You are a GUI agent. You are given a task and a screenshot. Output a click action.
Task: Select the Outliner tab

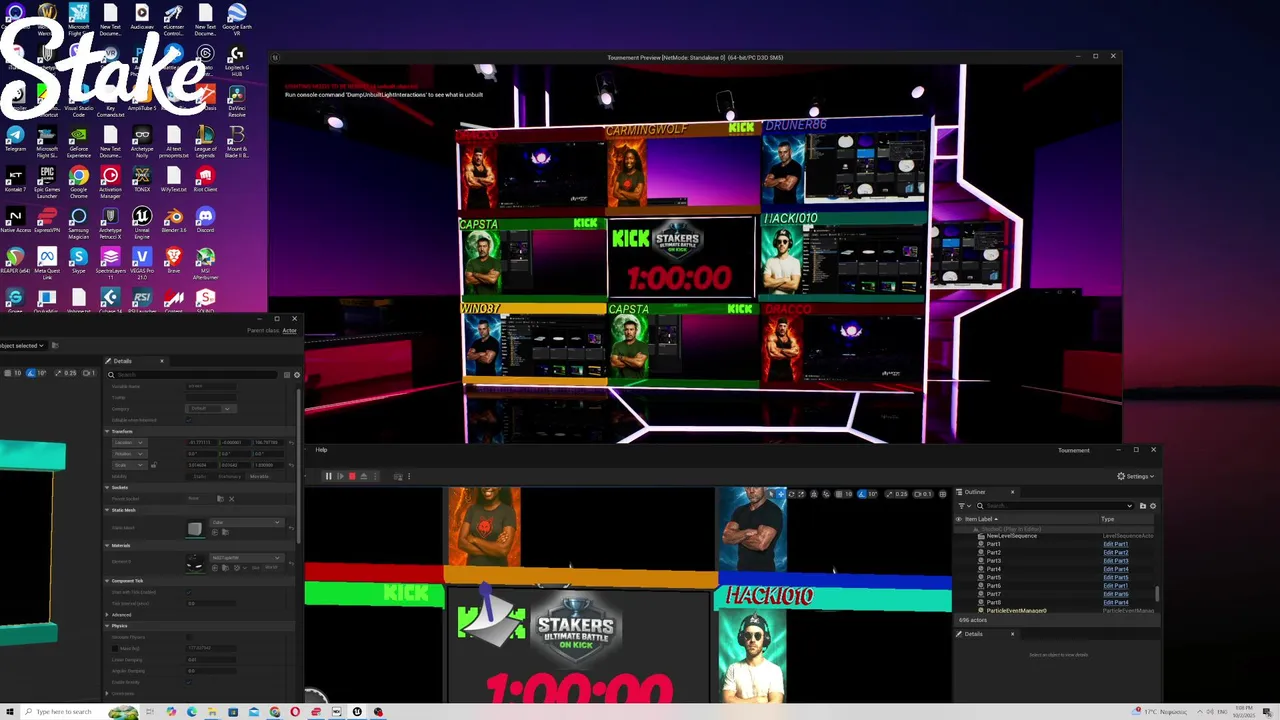975,492
